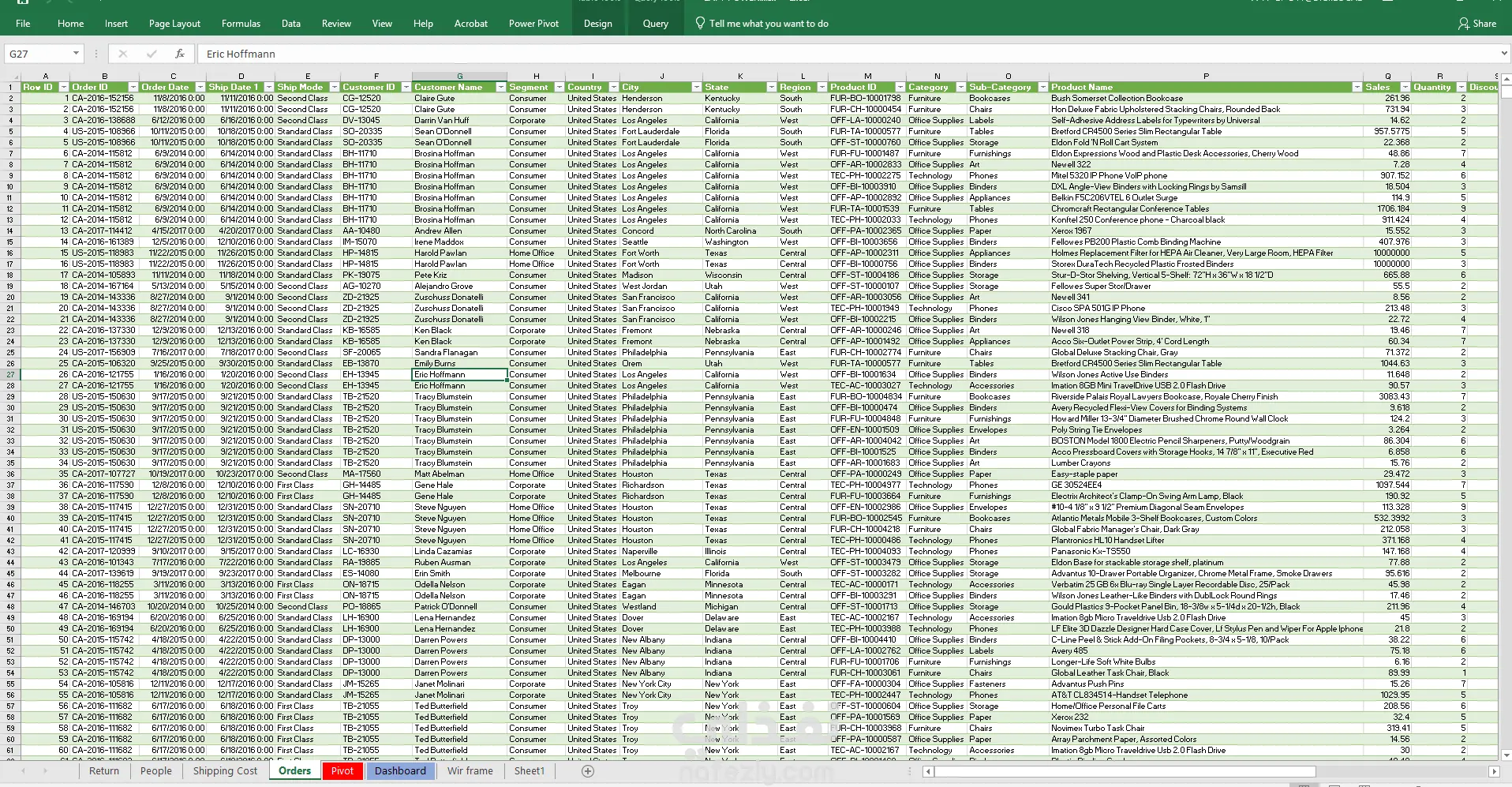The width and height of the screenshot is (1512, 787).
Task: Select column G header
Action: pos(459,77)
